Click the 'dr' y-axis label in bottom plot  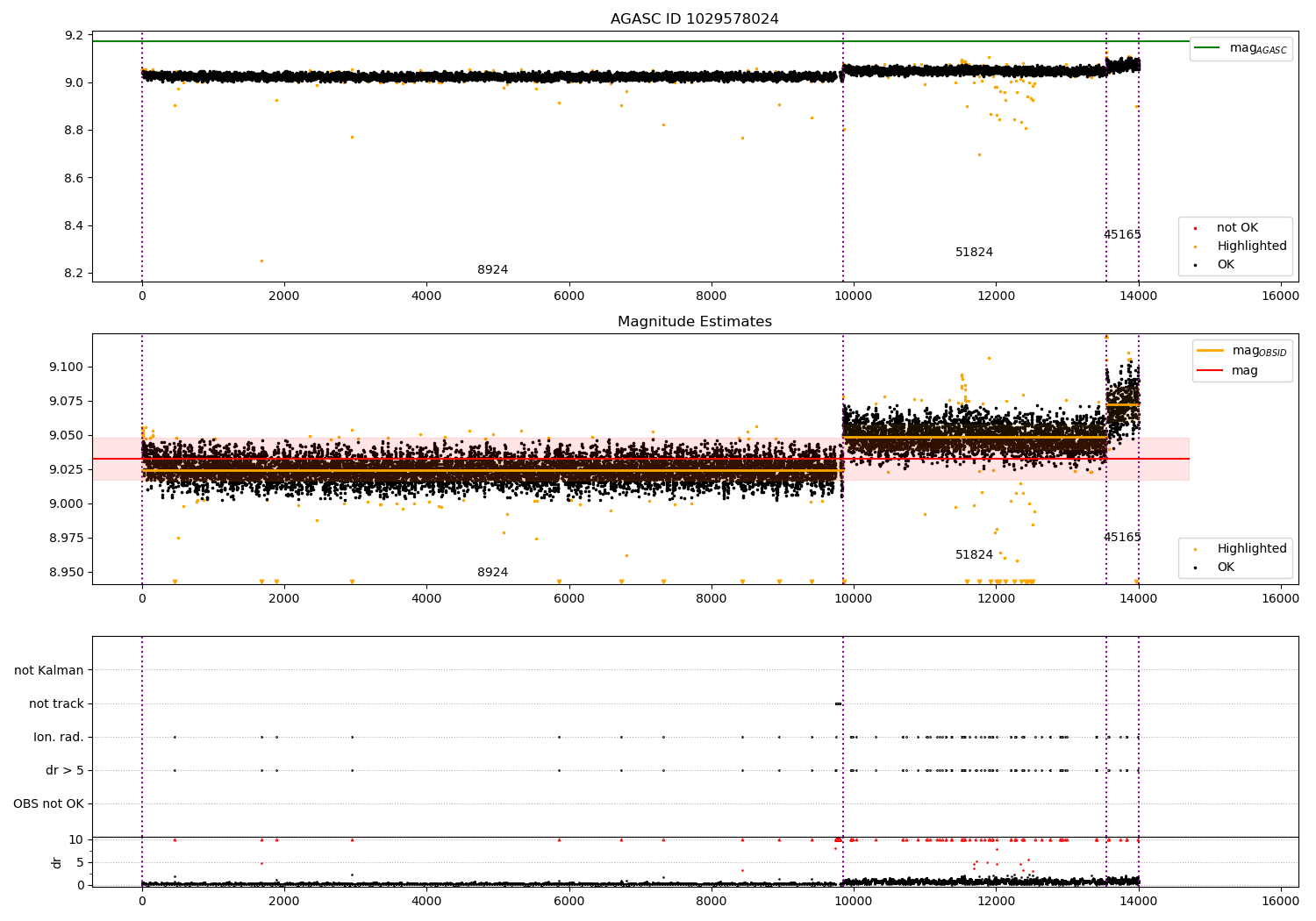point(57,862)
